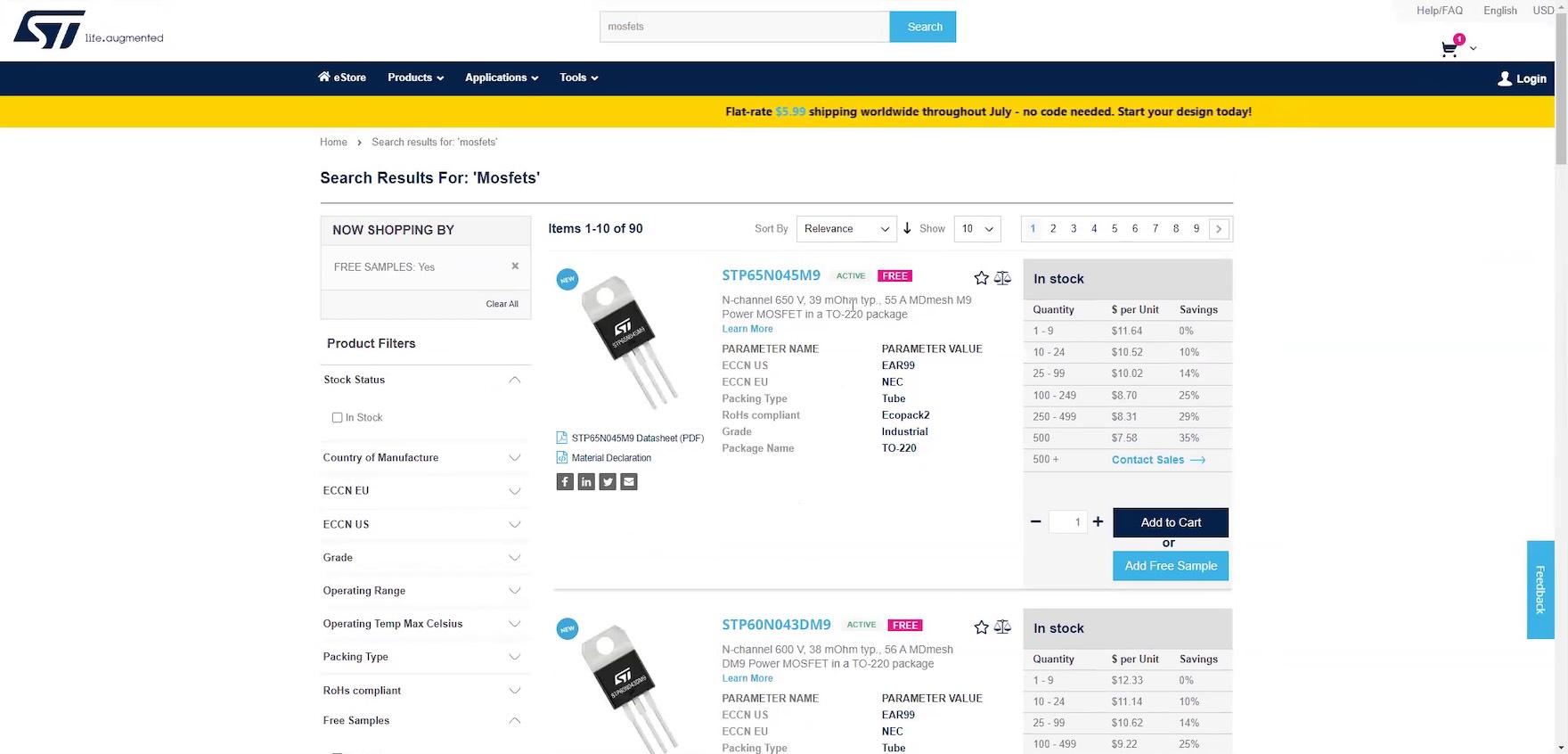Remove the FREE SAMPLES: Yes filter
1568x754 pixels.
pyautogui.click(x=515, y=266)
